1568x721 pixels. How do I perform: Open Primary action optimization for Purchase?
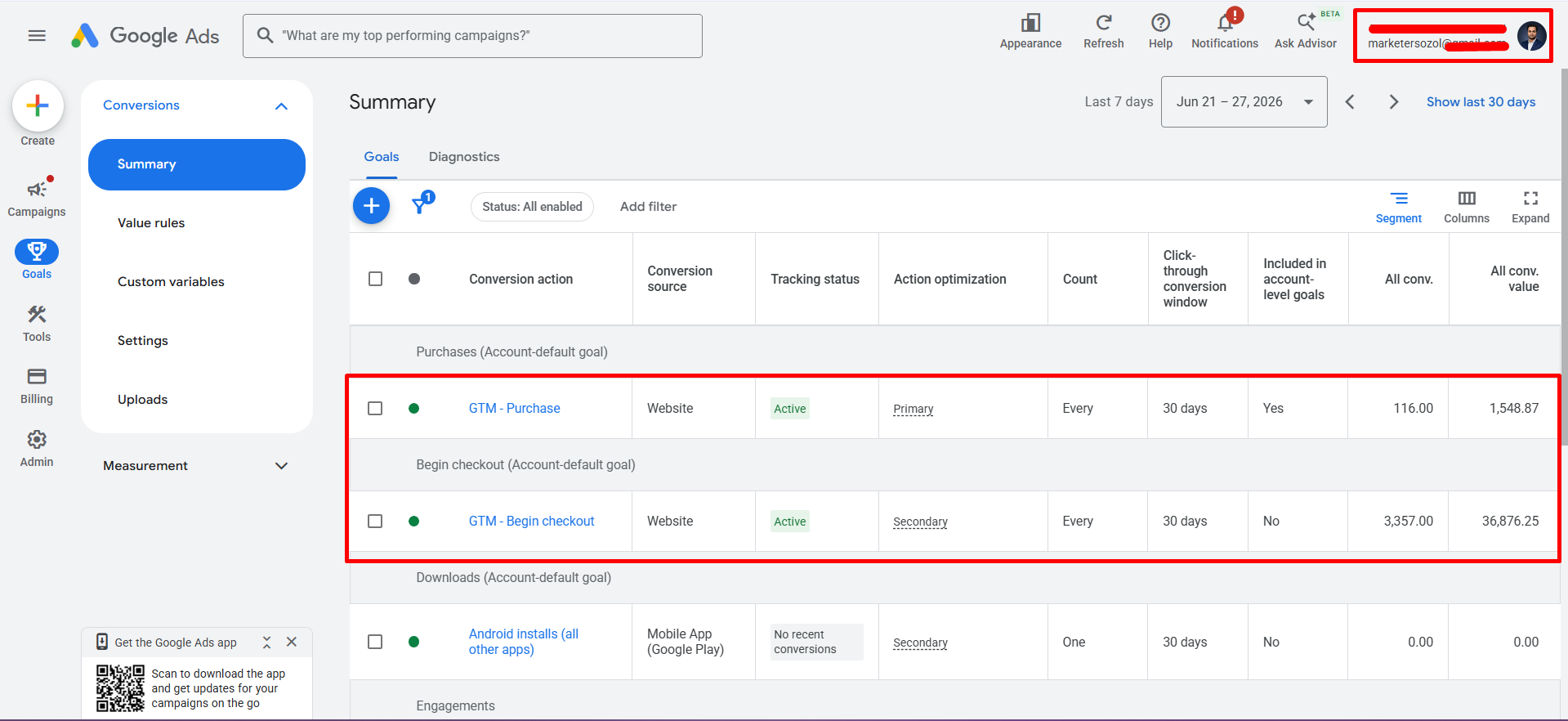(x=913, y=409)
